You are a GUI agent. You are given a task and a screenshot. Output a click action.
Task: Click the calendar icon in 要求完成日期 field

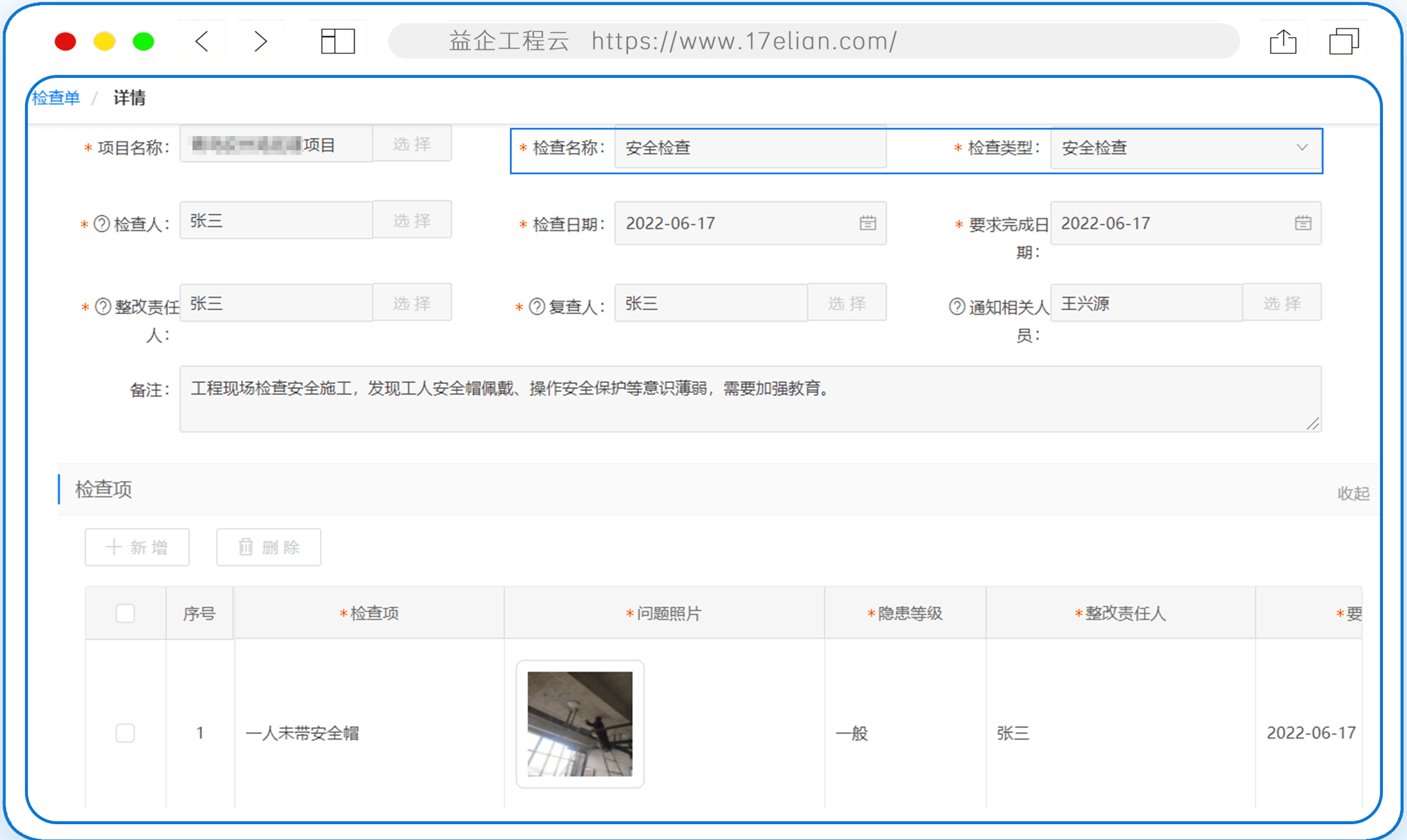coord(1303,223)
